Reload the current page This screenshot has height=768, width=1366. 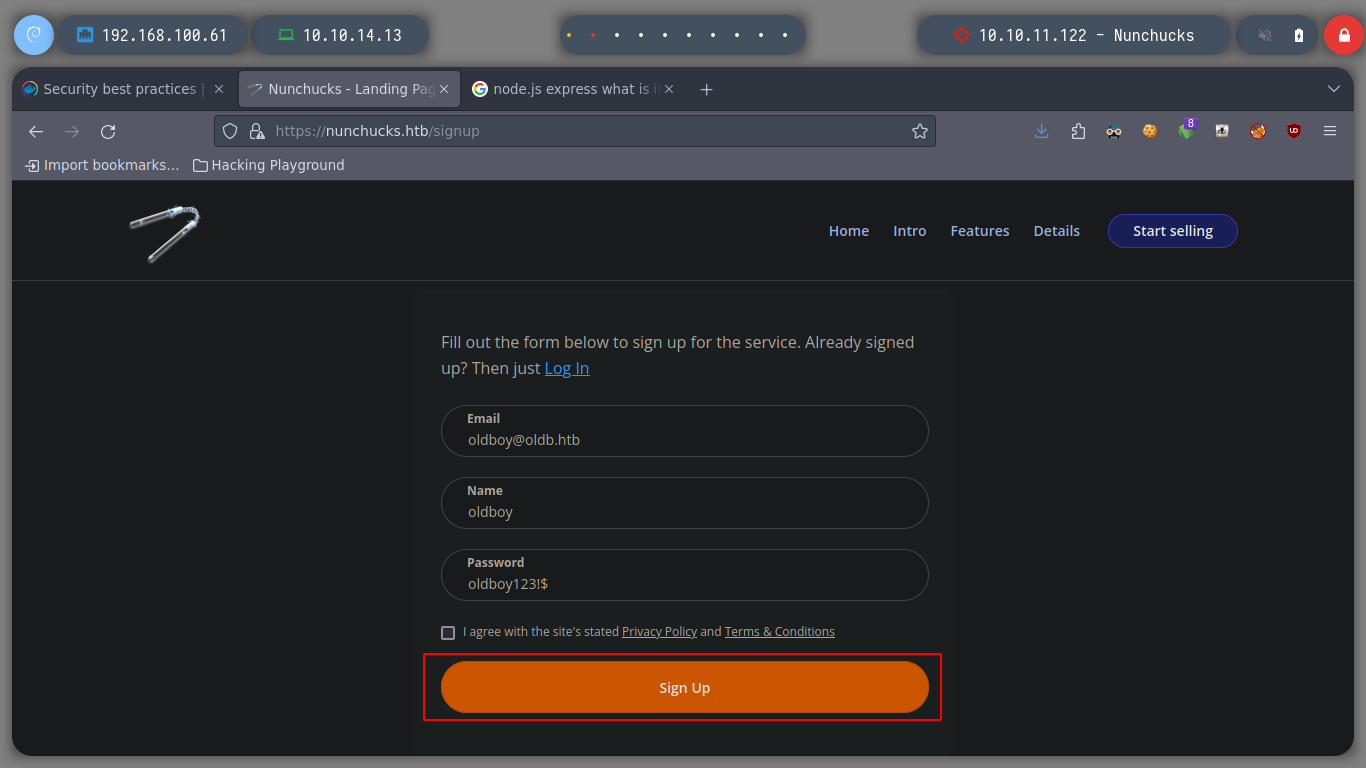pos(108,131)
